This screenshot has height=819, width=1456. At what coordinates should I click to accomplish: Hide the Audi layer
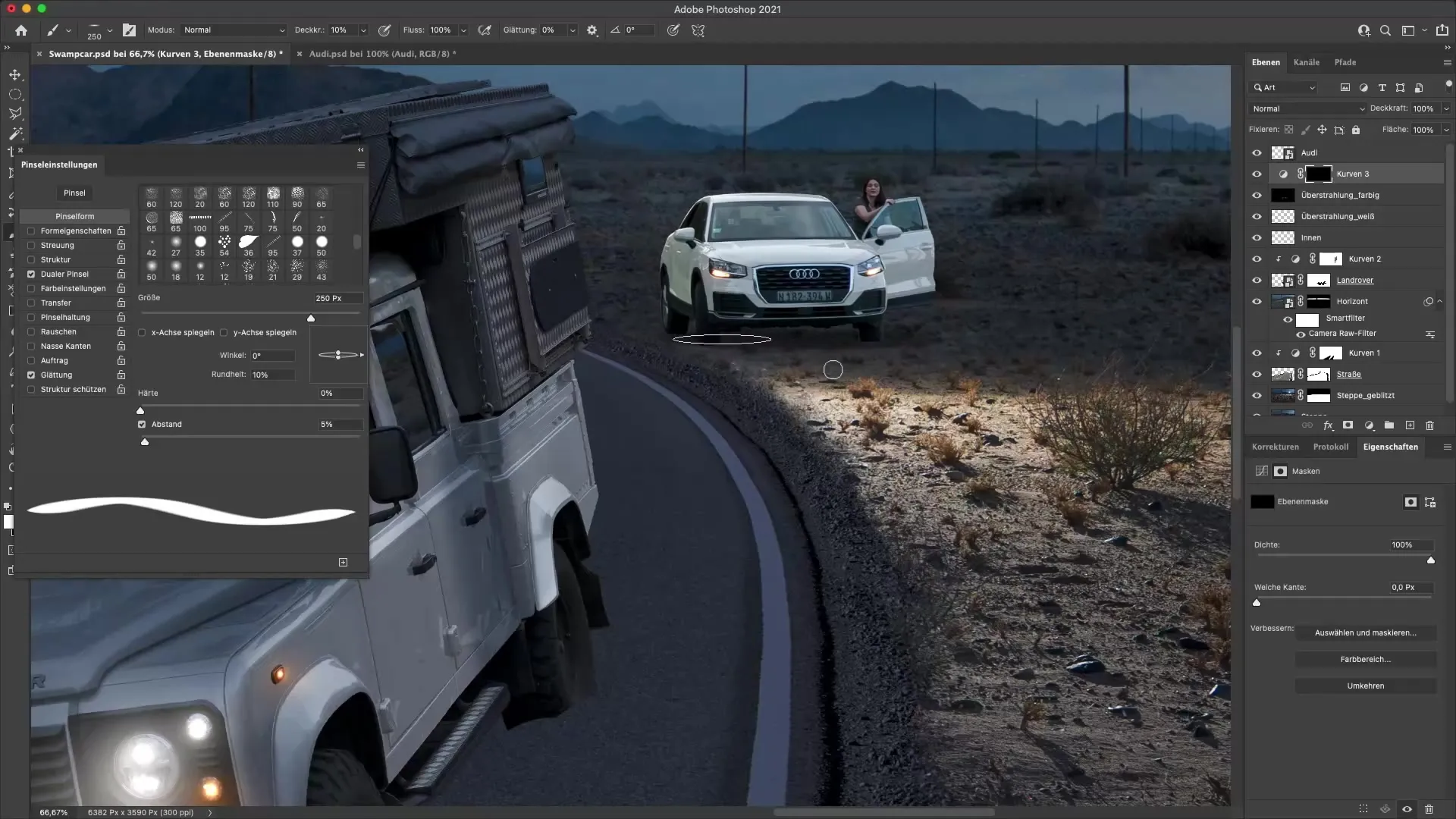click(x=1257, y=152)
